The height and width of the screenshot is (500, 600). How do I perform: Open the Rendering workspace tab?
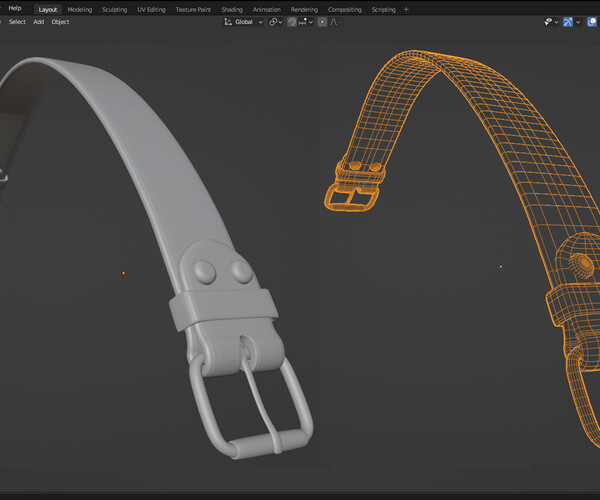304,10
